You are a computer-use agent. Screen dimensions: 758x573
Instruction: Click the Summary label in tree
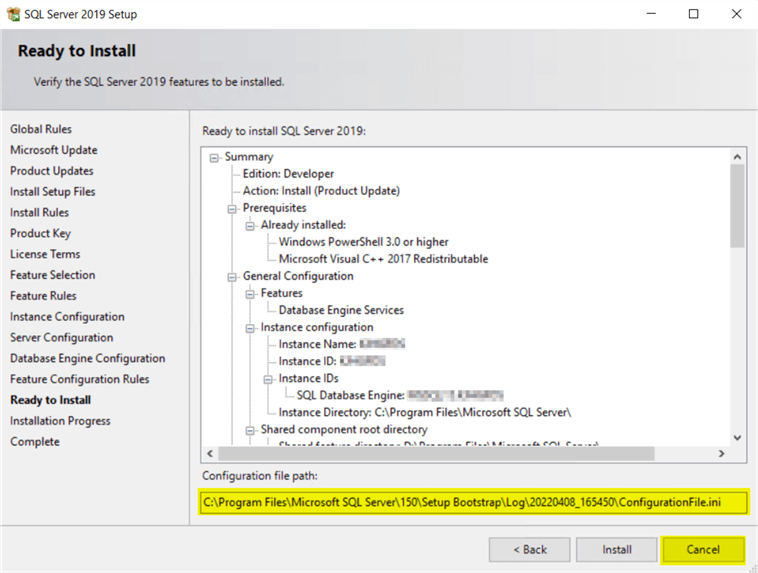(249, 157)
